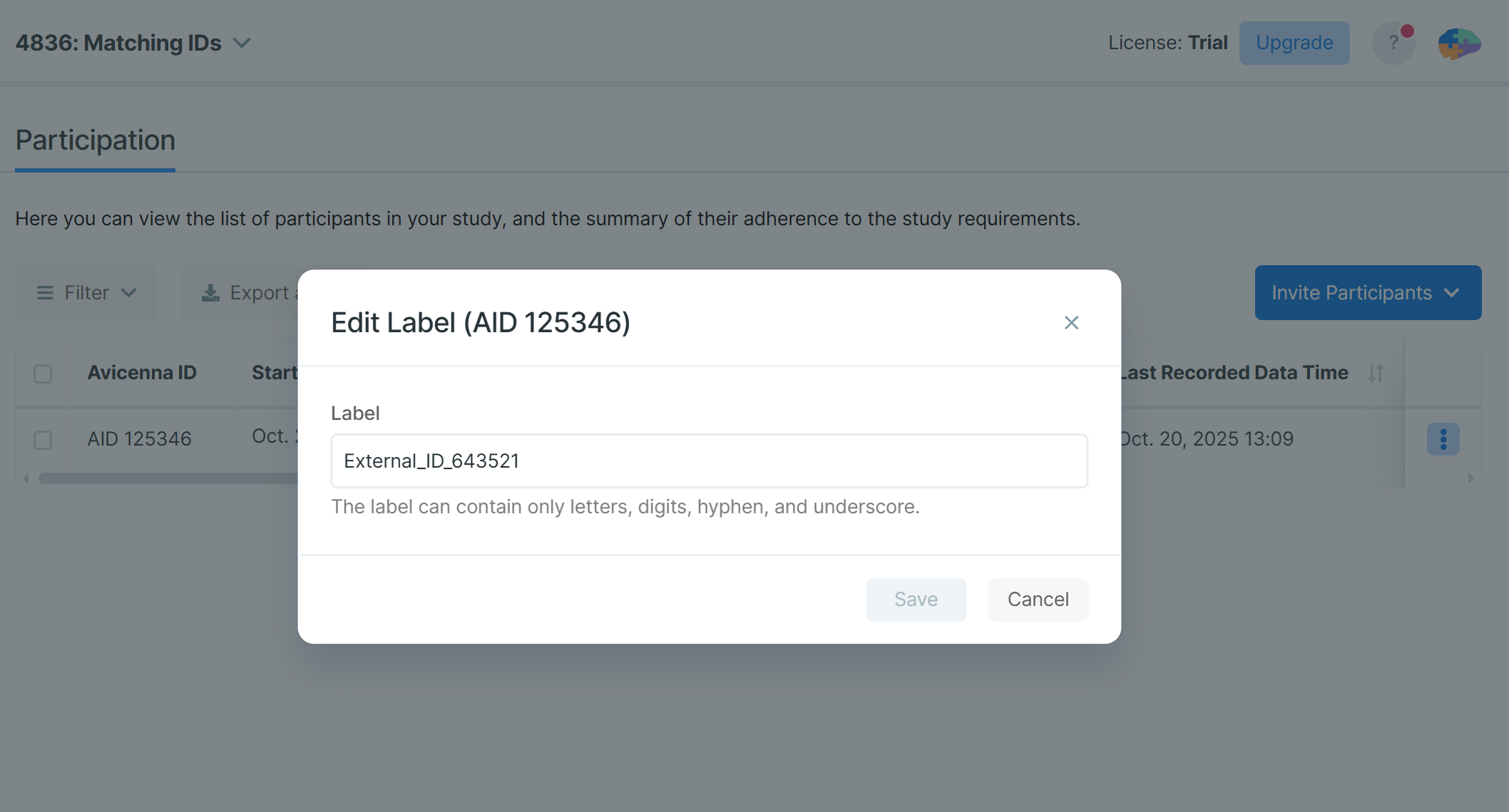This screenshot has width=1509, height=812.
Task: Open the help question mark icon
Action: tap(1393, 43)
